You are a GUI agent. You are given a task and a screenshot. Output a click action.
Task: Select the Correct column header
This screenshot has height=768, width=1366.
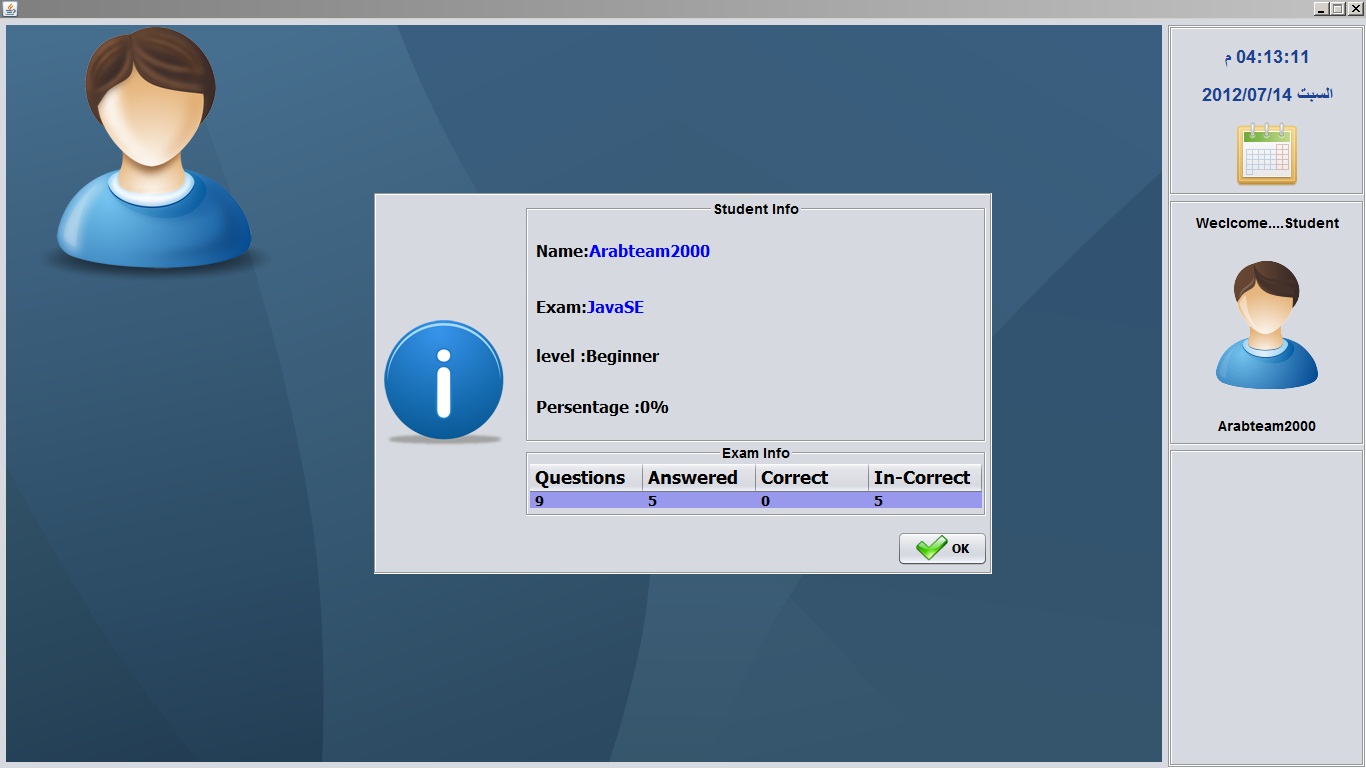point(812,478)
